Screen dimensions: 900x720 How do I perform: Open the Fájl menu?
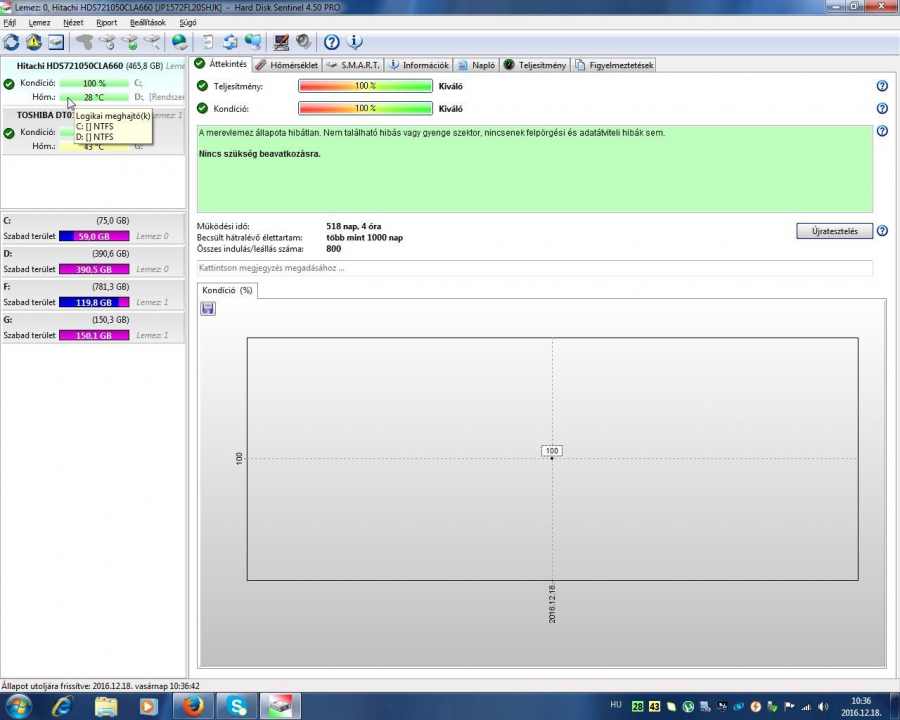point(10,23)
